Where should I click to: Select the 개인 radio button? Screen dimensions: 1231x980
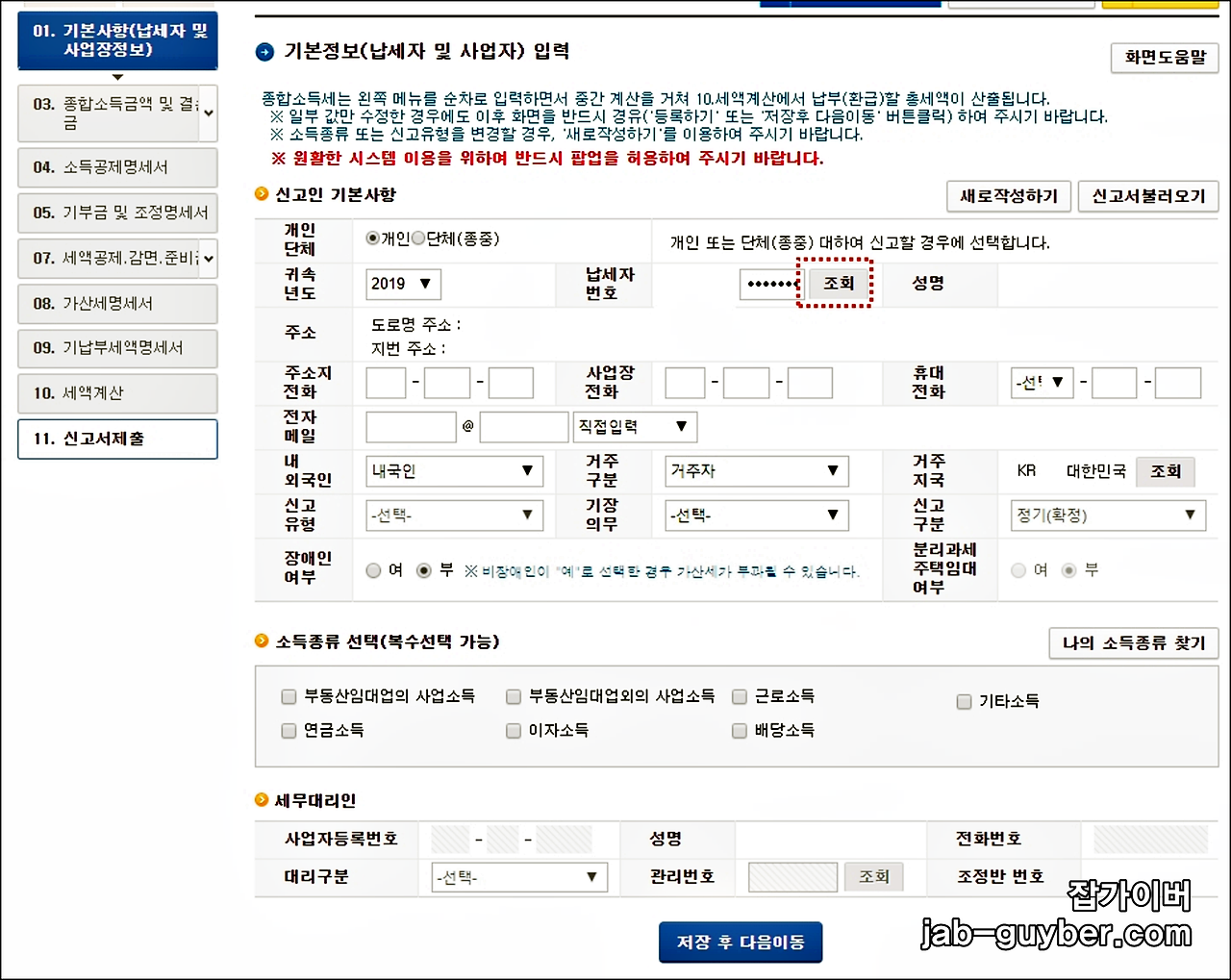pos(372,239)
